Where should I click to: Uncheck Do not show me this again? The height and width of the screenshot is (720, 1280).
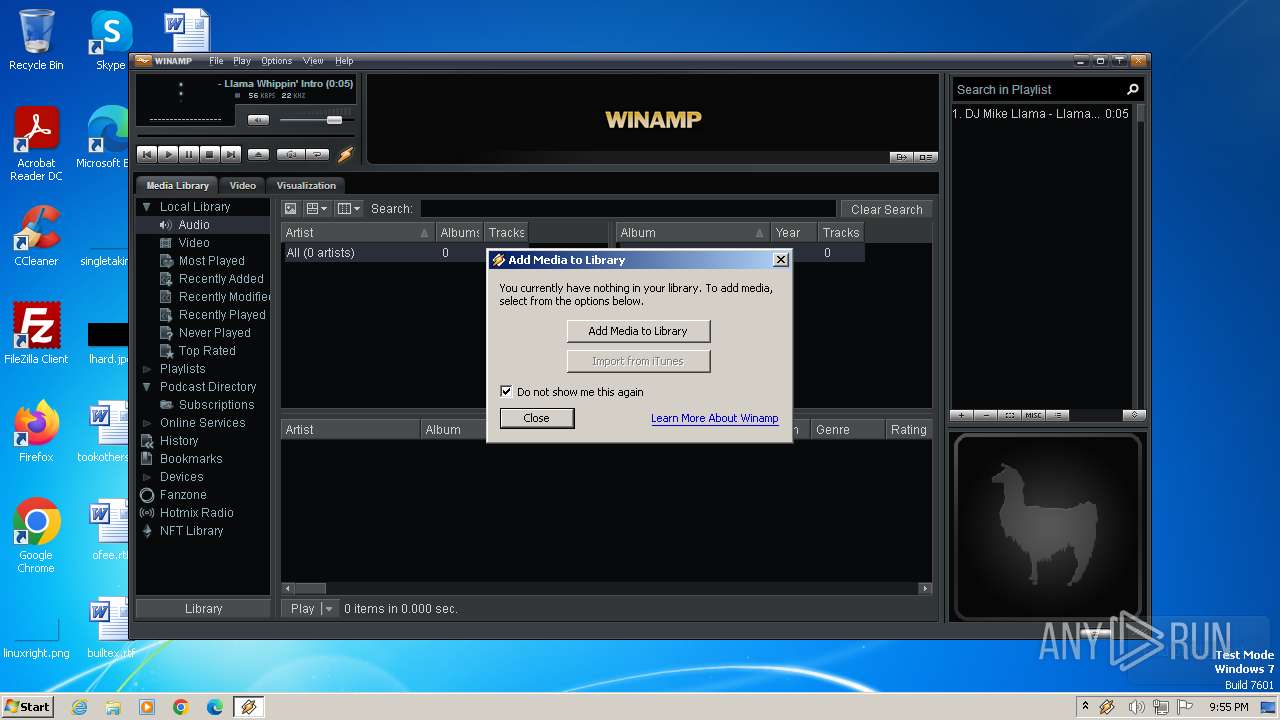pos(506,392)
